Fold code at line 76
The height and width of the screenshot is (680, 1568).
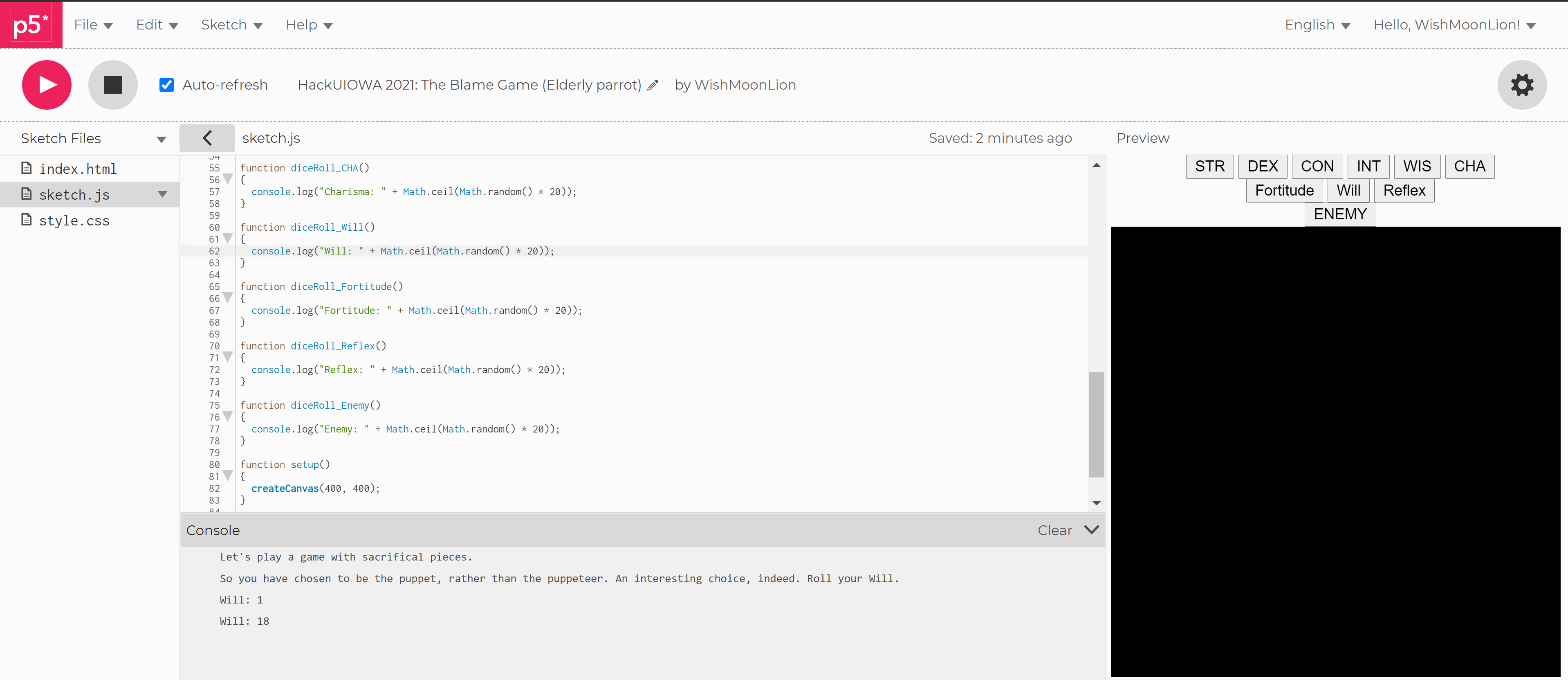click(x=228, y=416)
